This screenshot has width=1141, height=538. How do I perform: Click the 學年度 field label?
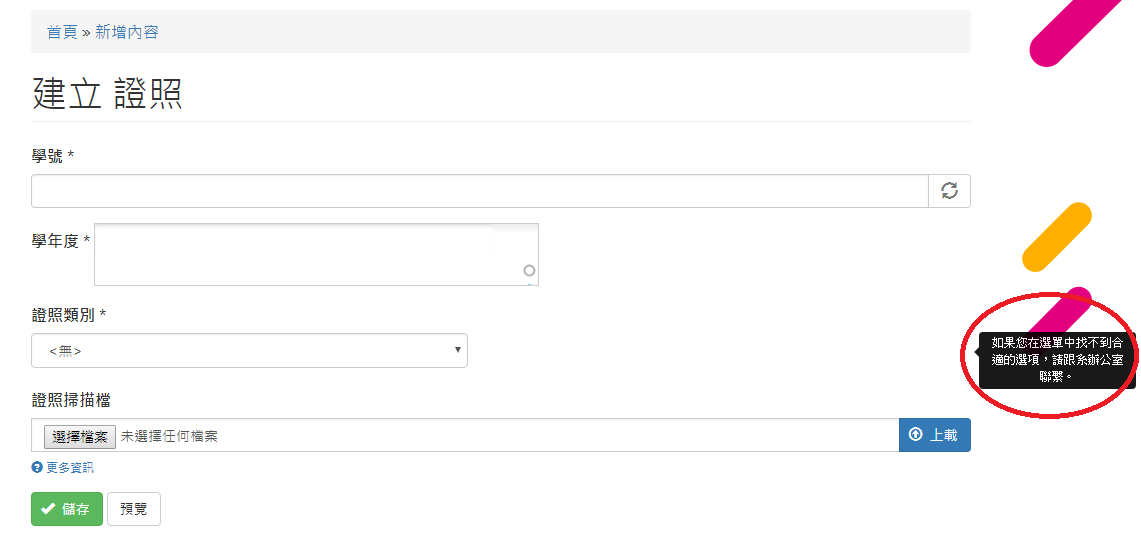point(55,241)
